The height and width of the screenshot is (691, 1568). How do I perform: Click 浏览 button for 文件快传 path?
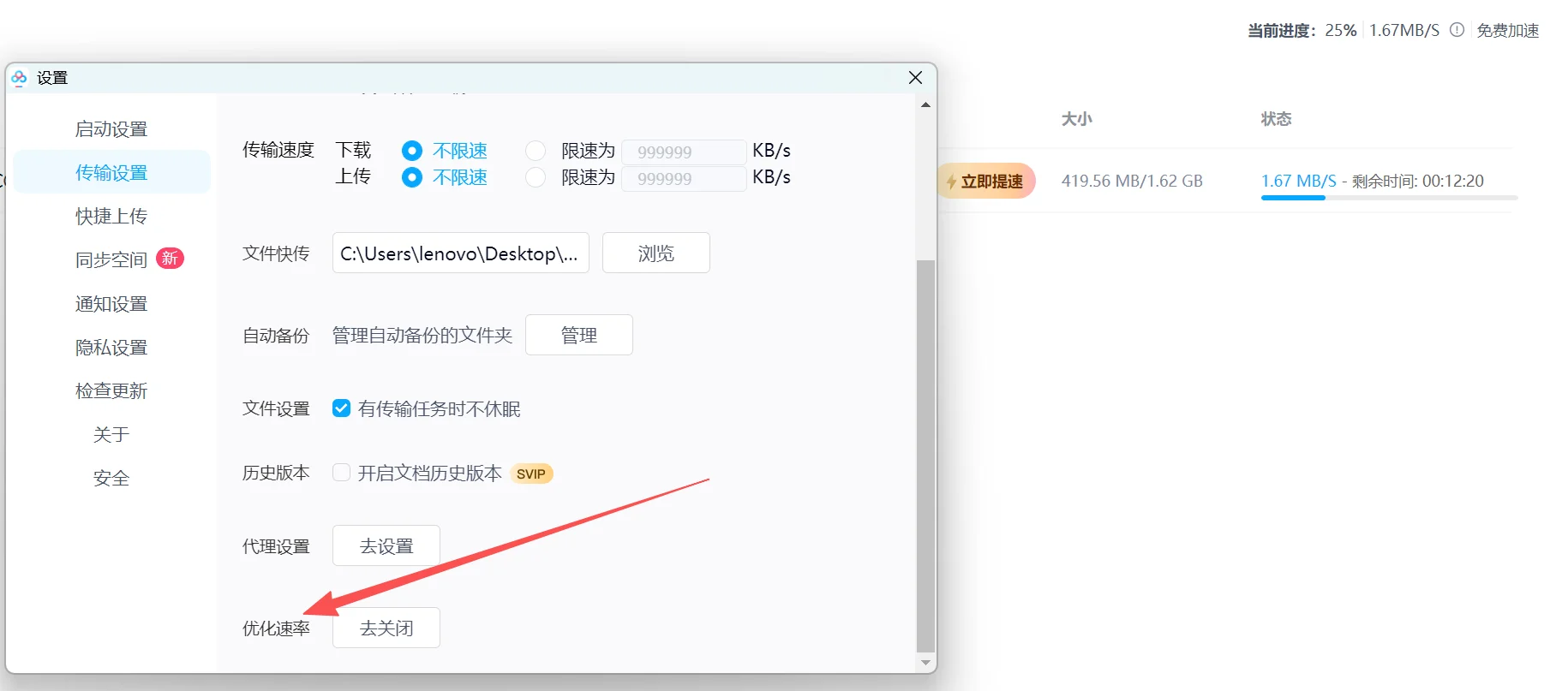[656, 253]
